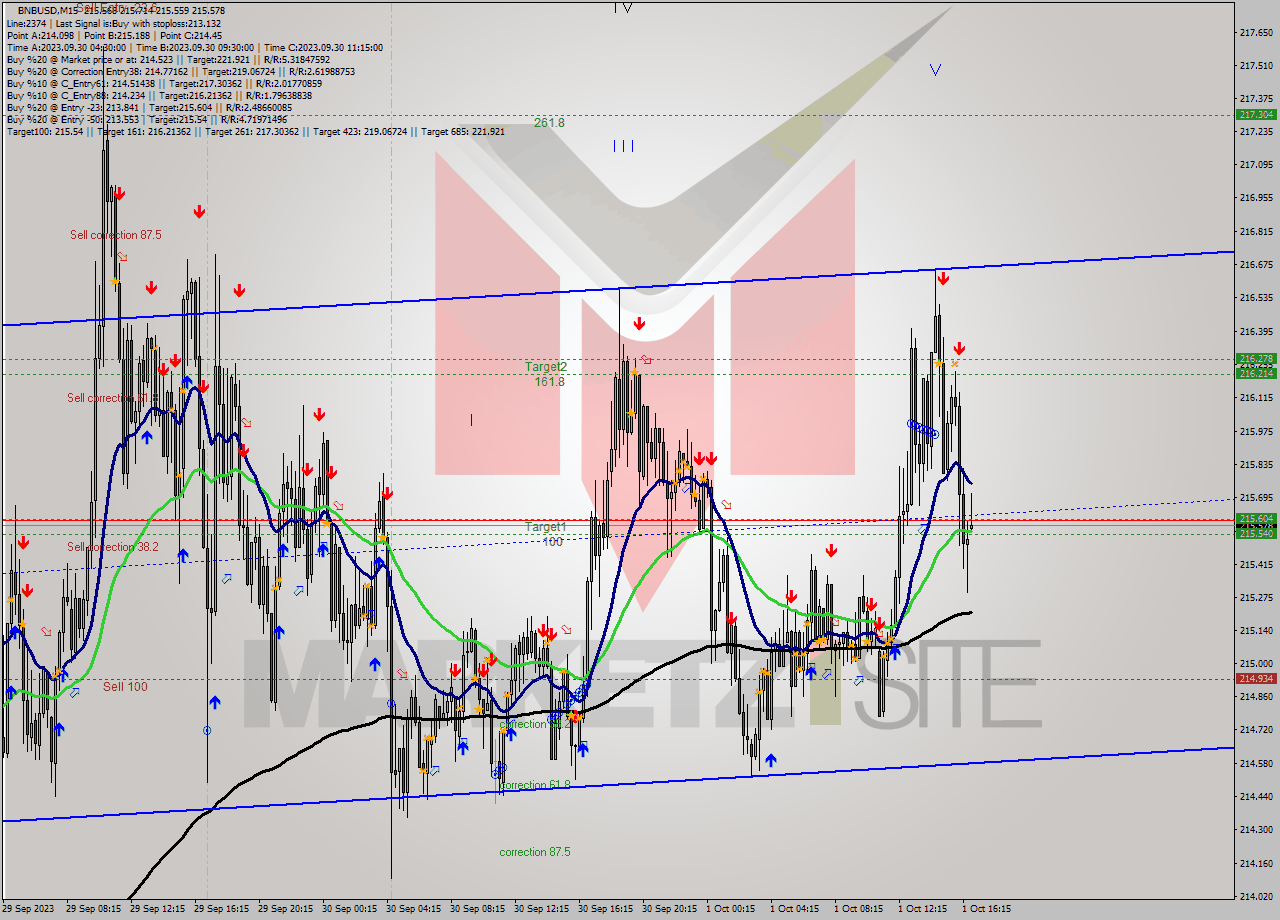Image resolution: width=1280 pixels, height=920 pixels.
Task: Click the '30 Sep 08:15' time axis label
Action: (477, 909)
